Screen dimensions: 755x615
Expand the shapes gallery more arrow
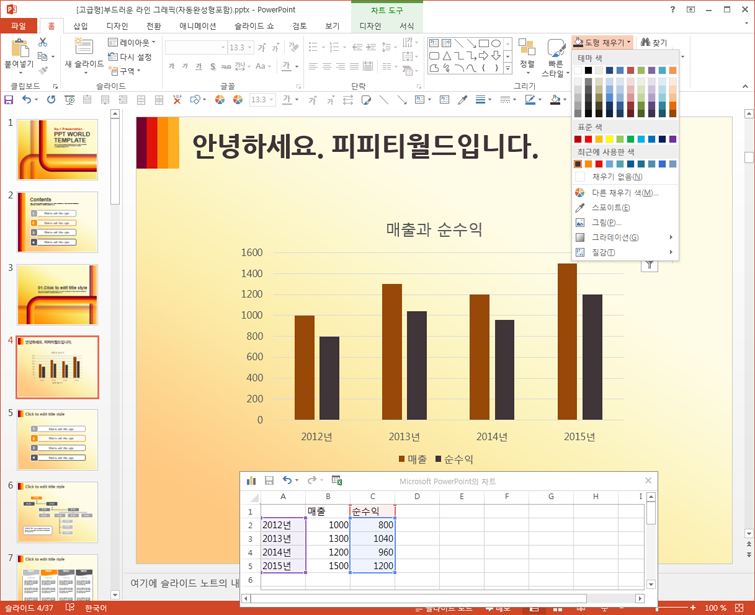point(508,68)
